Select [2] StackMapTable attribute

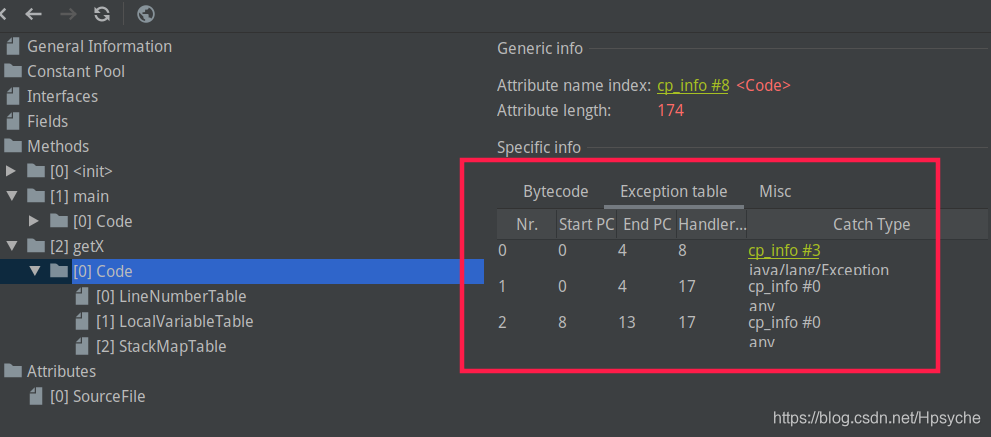161,346
